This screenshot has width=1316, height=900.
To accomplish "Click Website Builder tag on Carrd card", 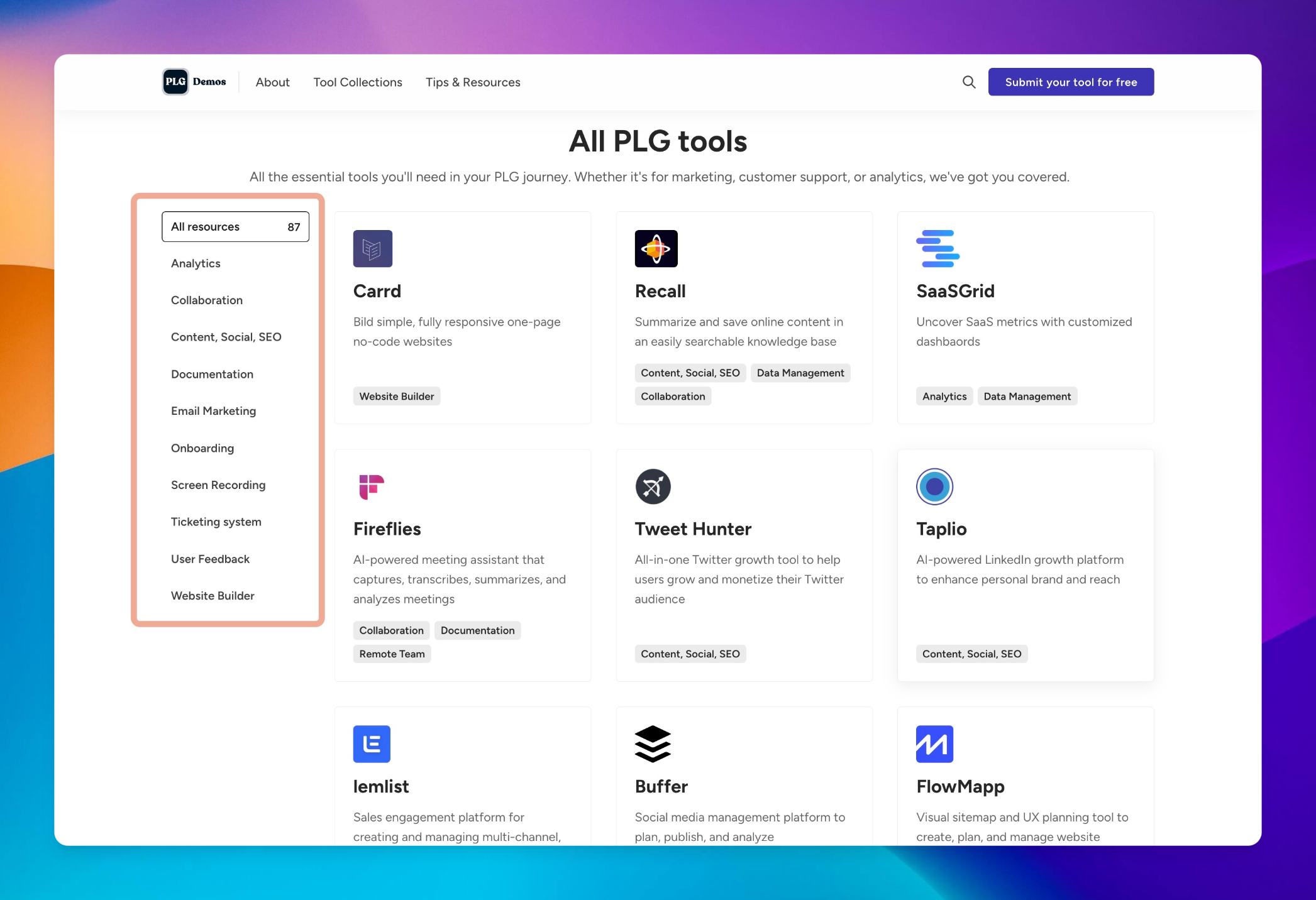I will click(x=397, y=397).
